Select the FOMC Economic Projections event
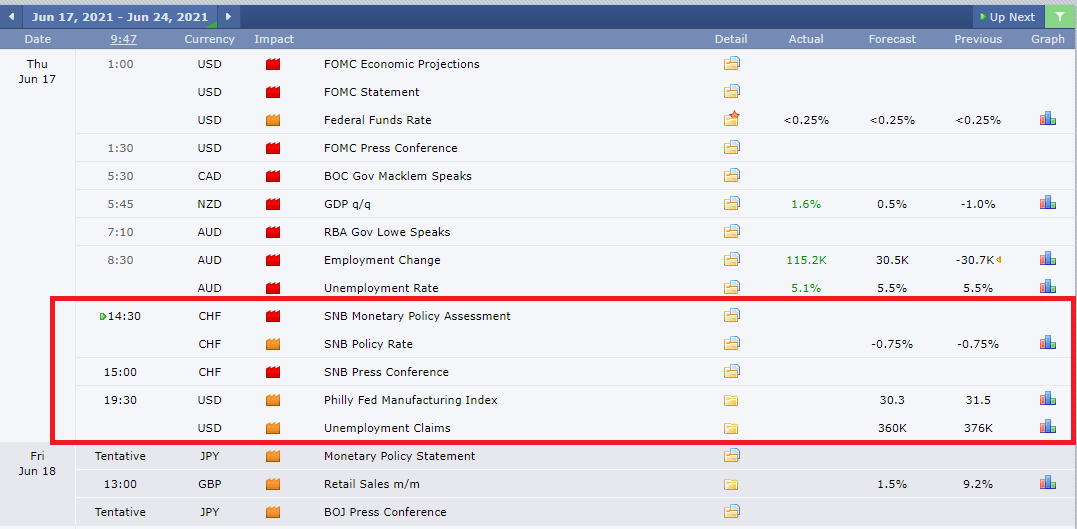This screenshot has height=529, width=1077. tap(402, 64)
